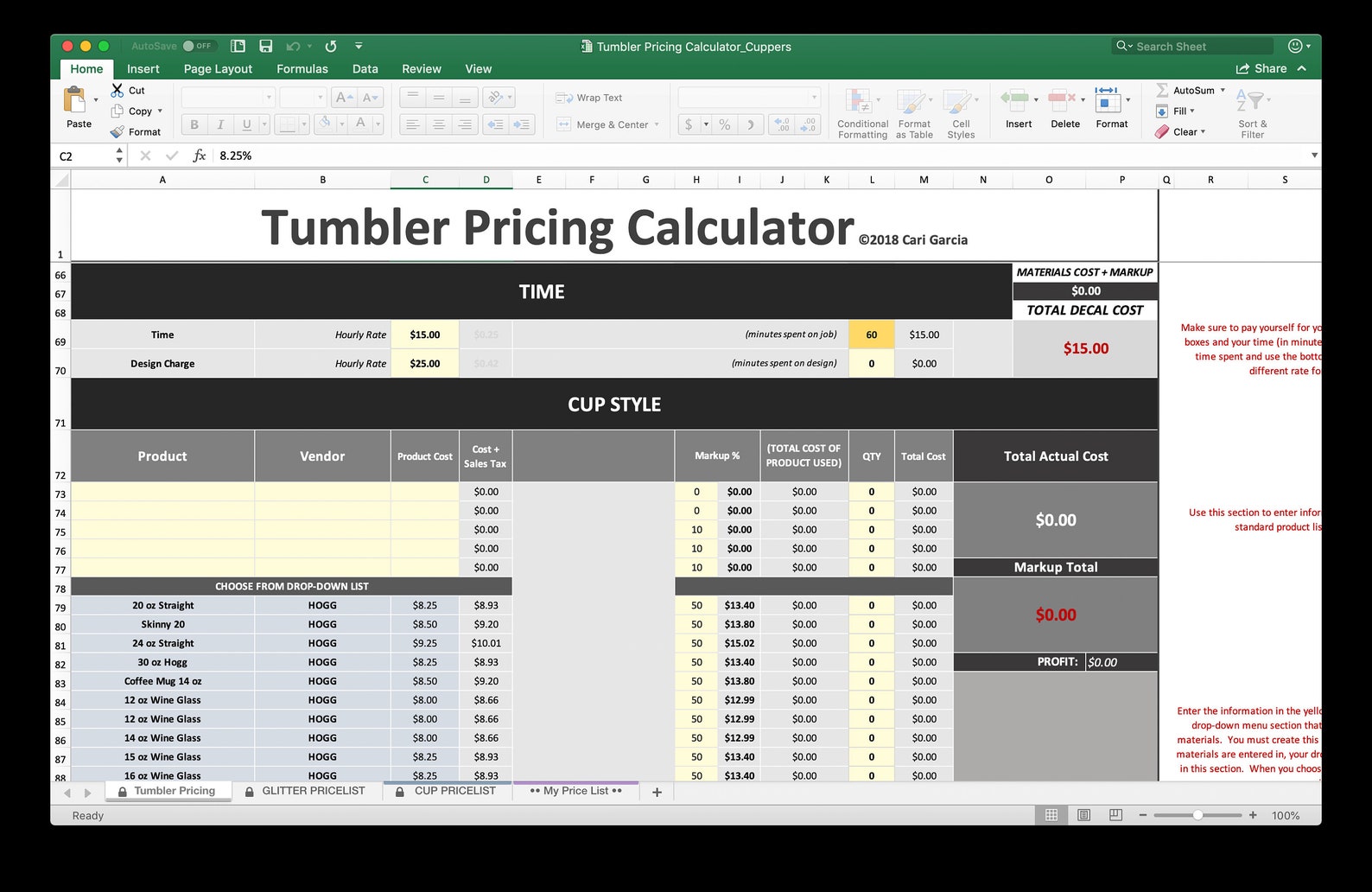Apply Underline formatting
1372x892 pixels.
(x=247, y=124)
